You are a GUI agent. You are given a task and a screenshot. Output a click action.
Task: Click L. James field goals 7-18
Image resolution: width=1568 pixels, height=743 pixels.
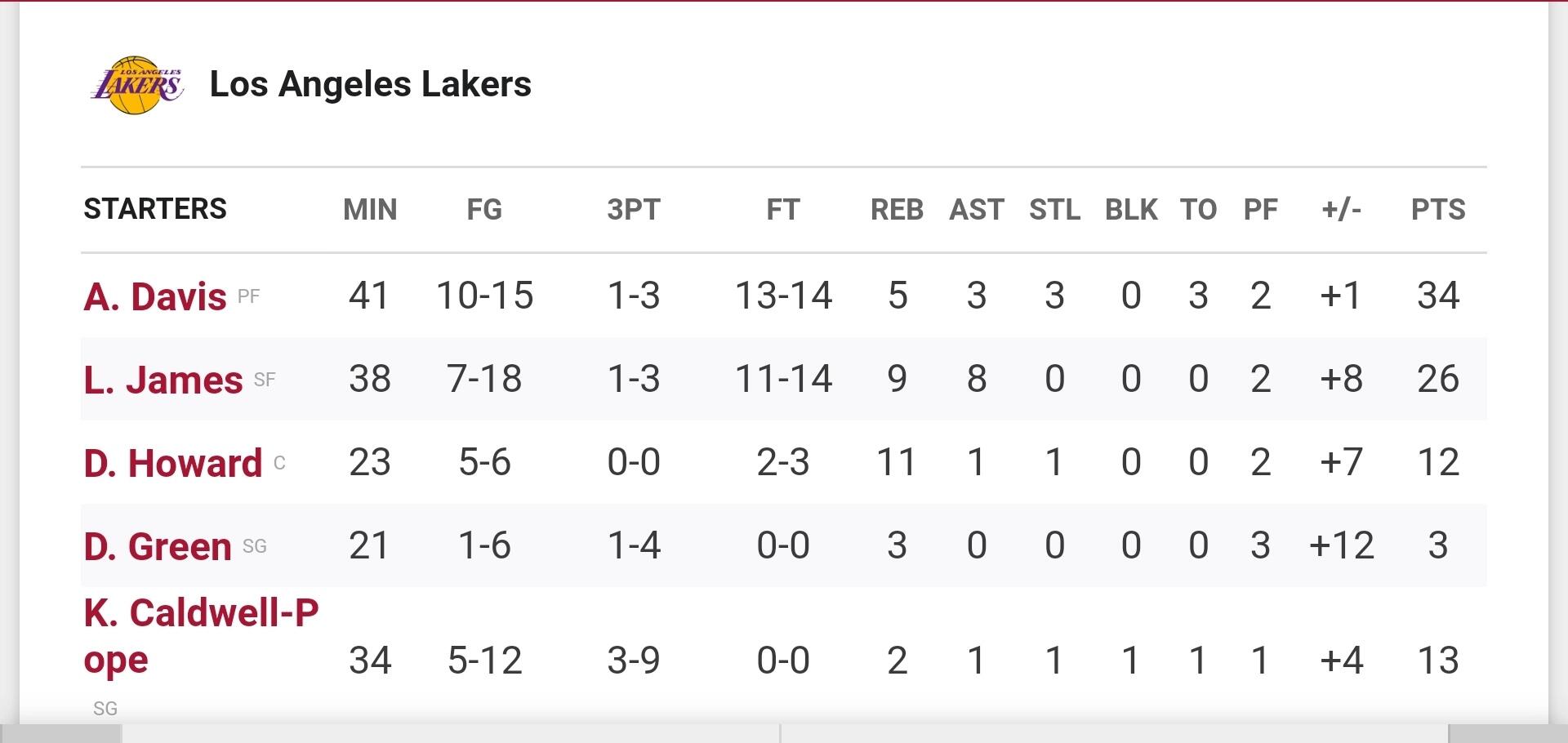(484, 379)
